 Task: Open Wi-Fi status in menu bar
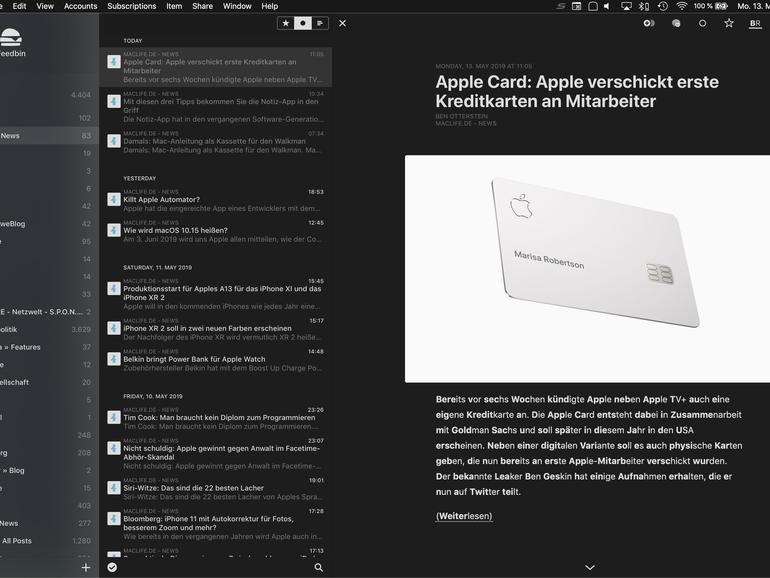681,6
